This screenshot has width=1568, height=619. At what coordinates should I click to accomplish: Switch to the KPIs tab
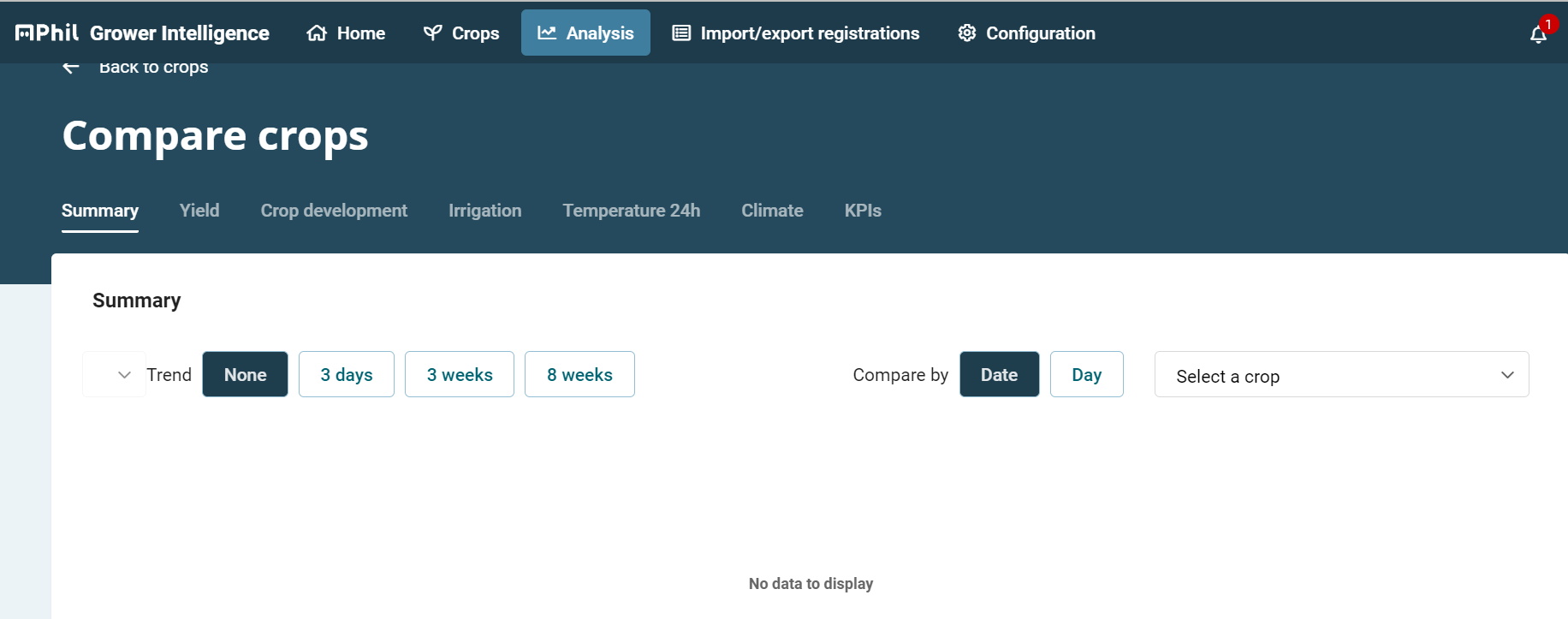tap(863, 211)
